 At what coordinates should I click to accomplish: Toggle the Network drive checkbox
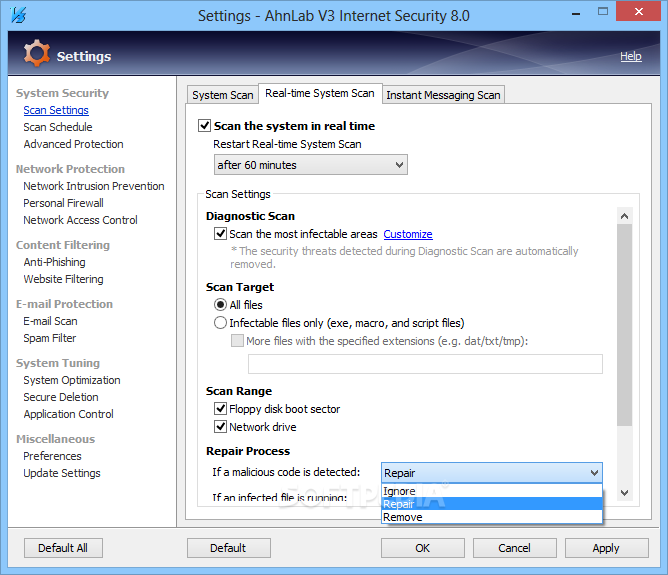tap(220, 427)
